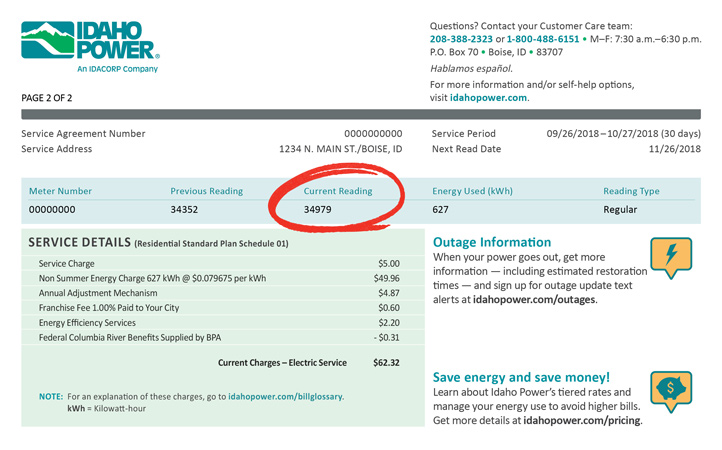Select the -$0.31 BPA credit amount
Viewport: 722px width, 450px height.
coord(387,338)
